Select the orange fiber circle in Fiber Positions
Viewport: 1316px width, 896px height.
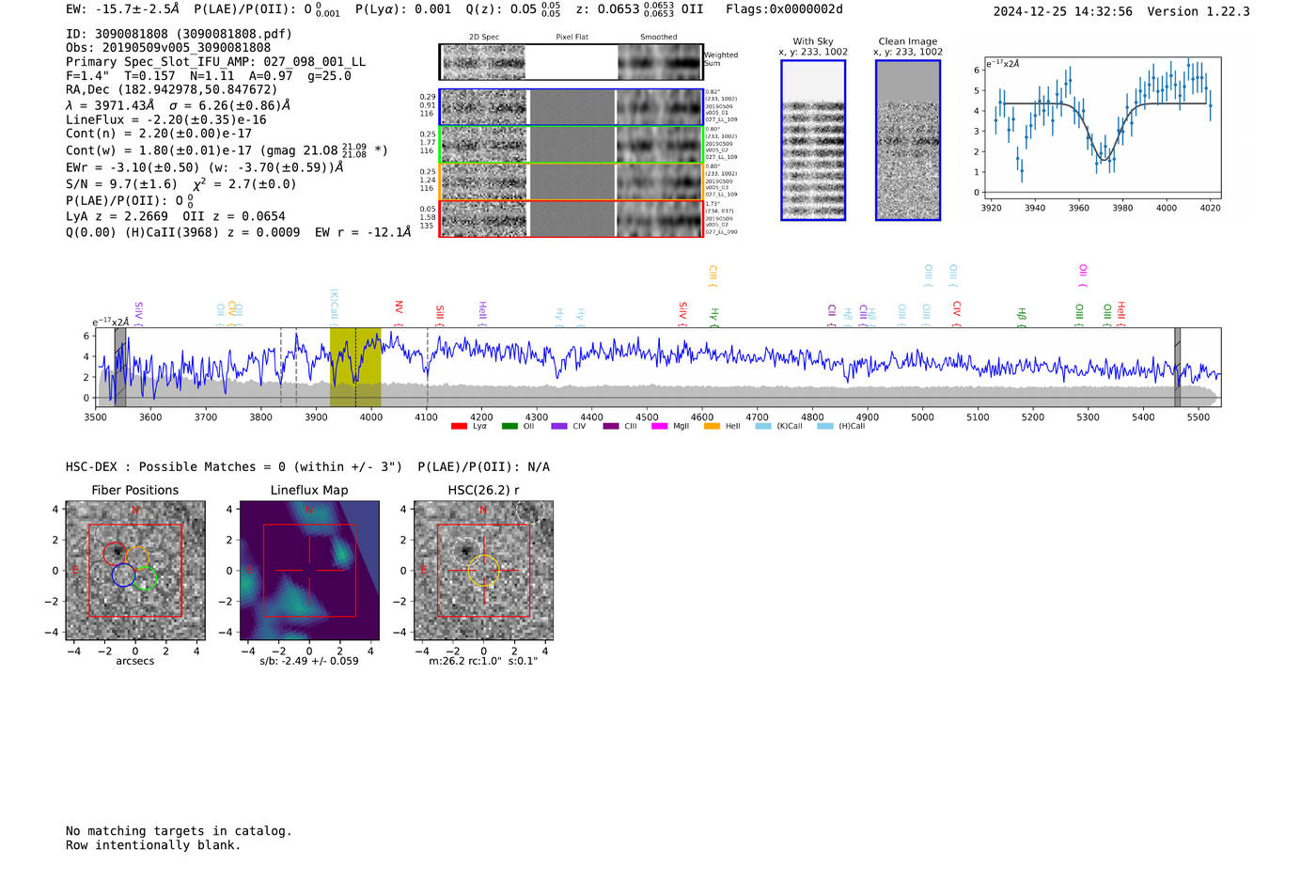[137, 558]
